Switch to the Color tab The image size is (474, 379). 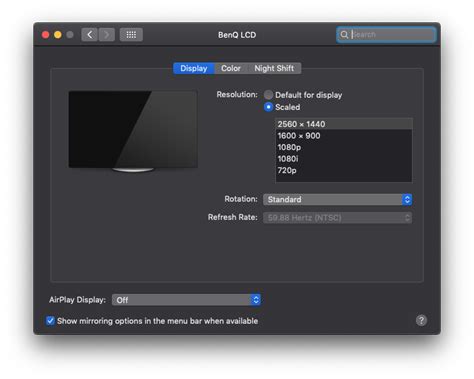click(x=231, y=68)
